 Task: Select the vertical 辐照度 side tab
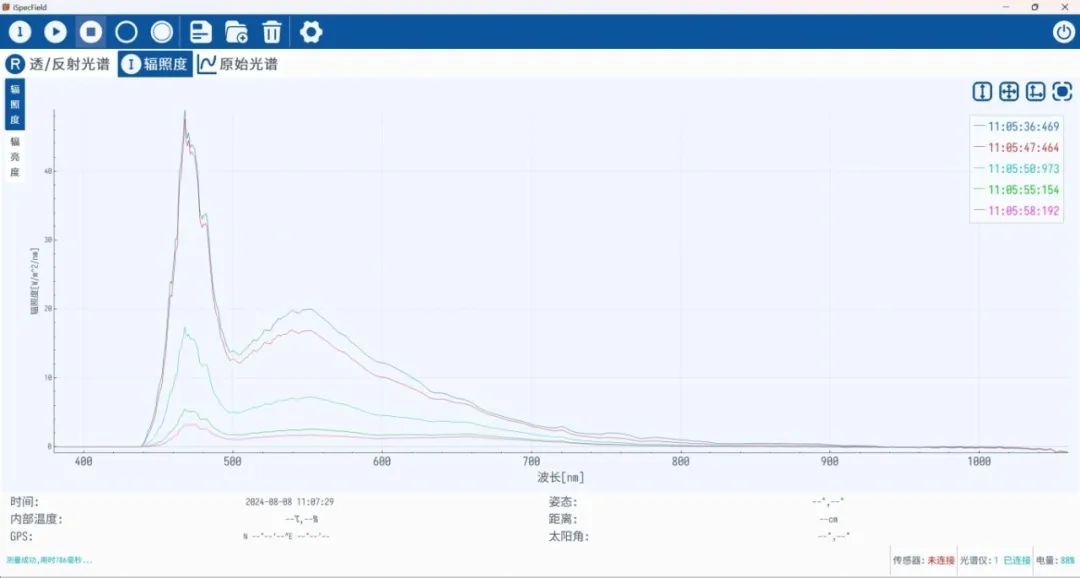pyautogui.click(x=15, y=104)
